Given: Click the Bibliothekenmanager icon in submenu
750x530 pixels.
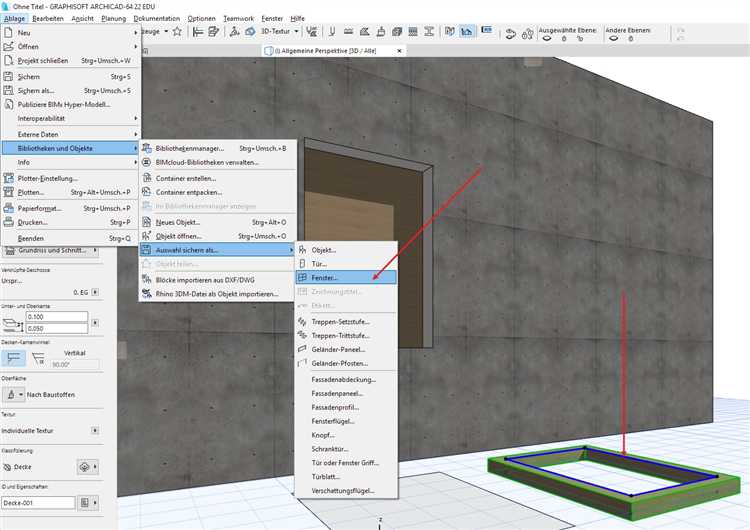Looking at the screenshot, I should (147, 148).
